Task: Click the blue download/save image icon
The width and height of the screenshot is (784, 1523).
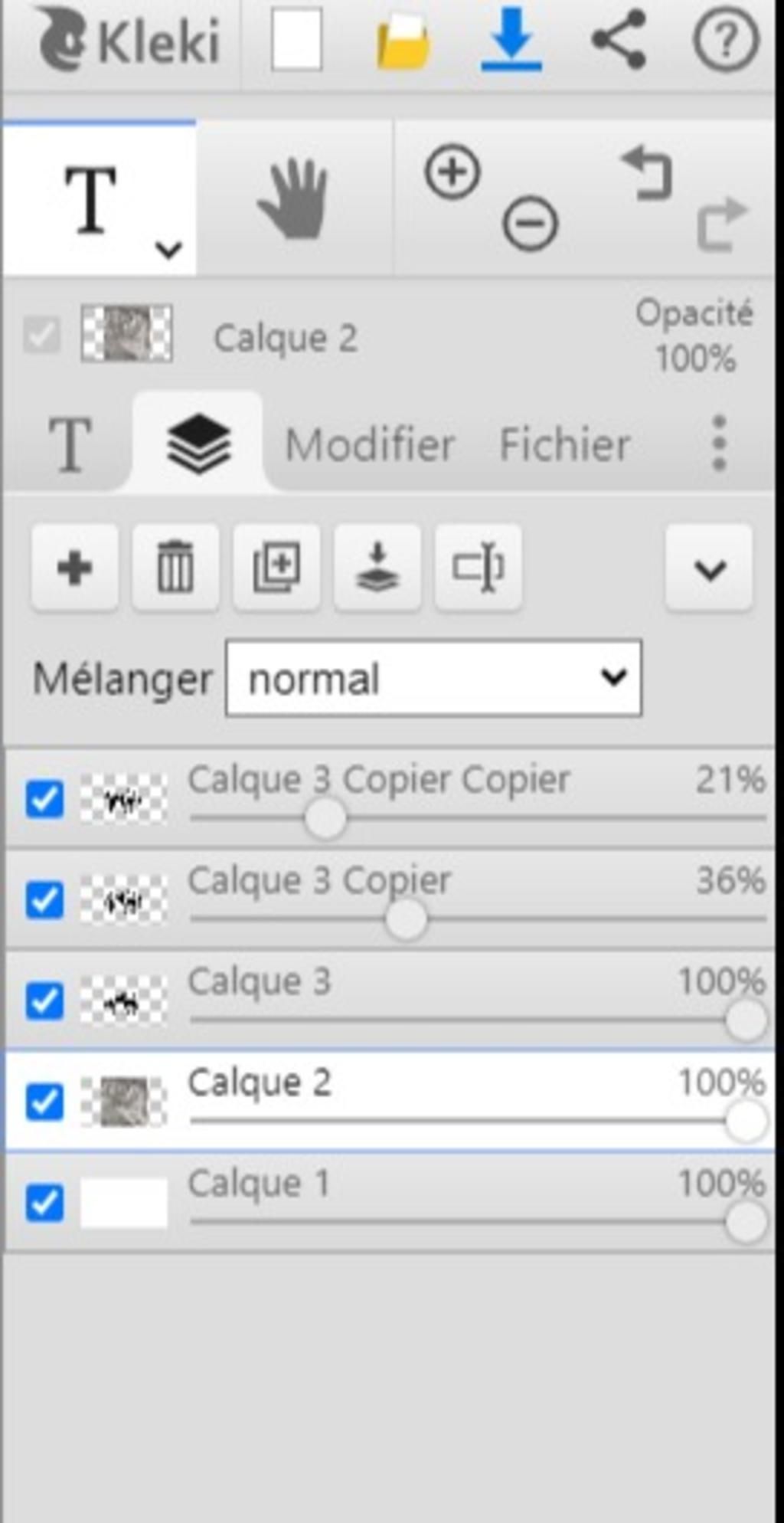Action: (511, 40)
